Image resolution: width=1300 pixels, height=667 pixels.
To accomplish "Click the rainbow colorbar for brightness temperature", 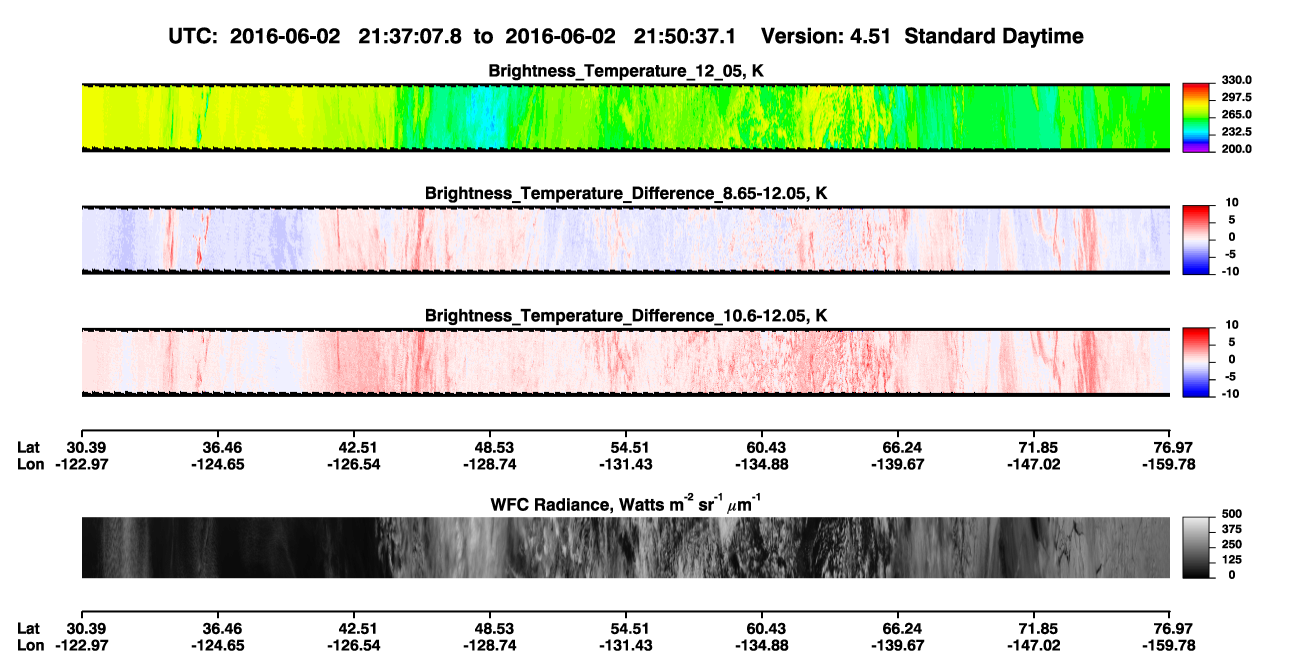I will point(1196,117).
